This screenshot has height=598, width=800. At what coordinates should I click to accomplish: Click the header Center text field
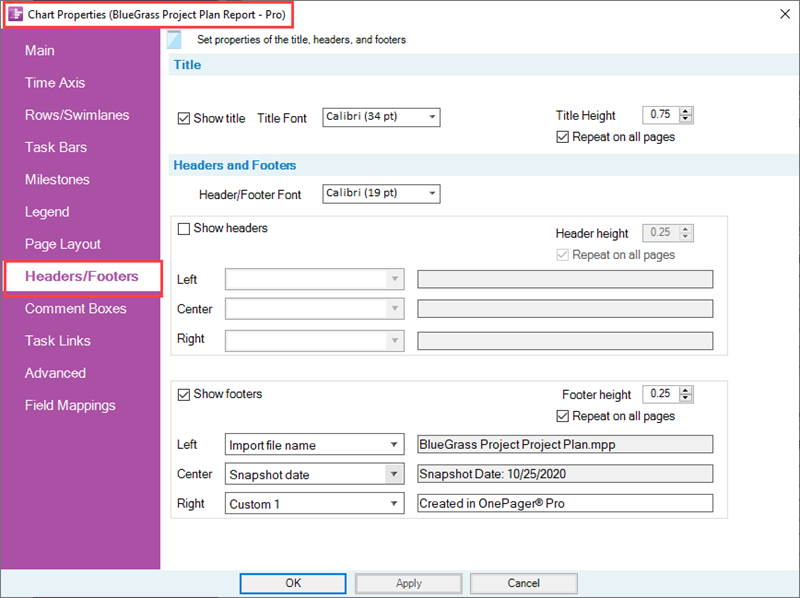[x=565, y=309]
